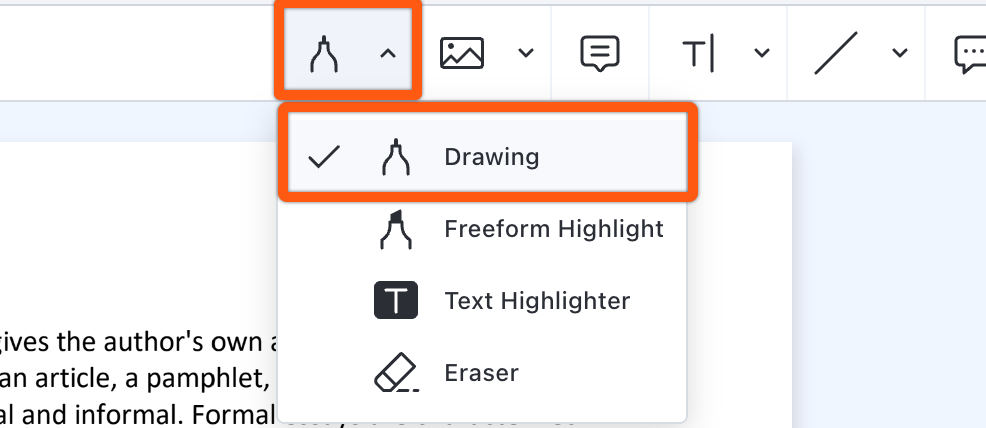Expand the Line tool options chevron
986x428 pixels.
(x=900, y=53)
